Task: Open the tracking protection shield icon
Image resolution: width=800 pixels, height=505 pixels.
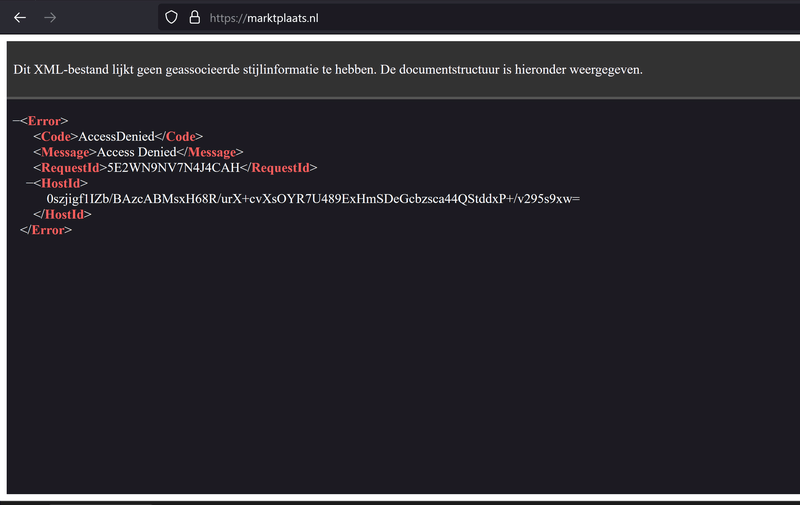Action: [x=172, y=17]
